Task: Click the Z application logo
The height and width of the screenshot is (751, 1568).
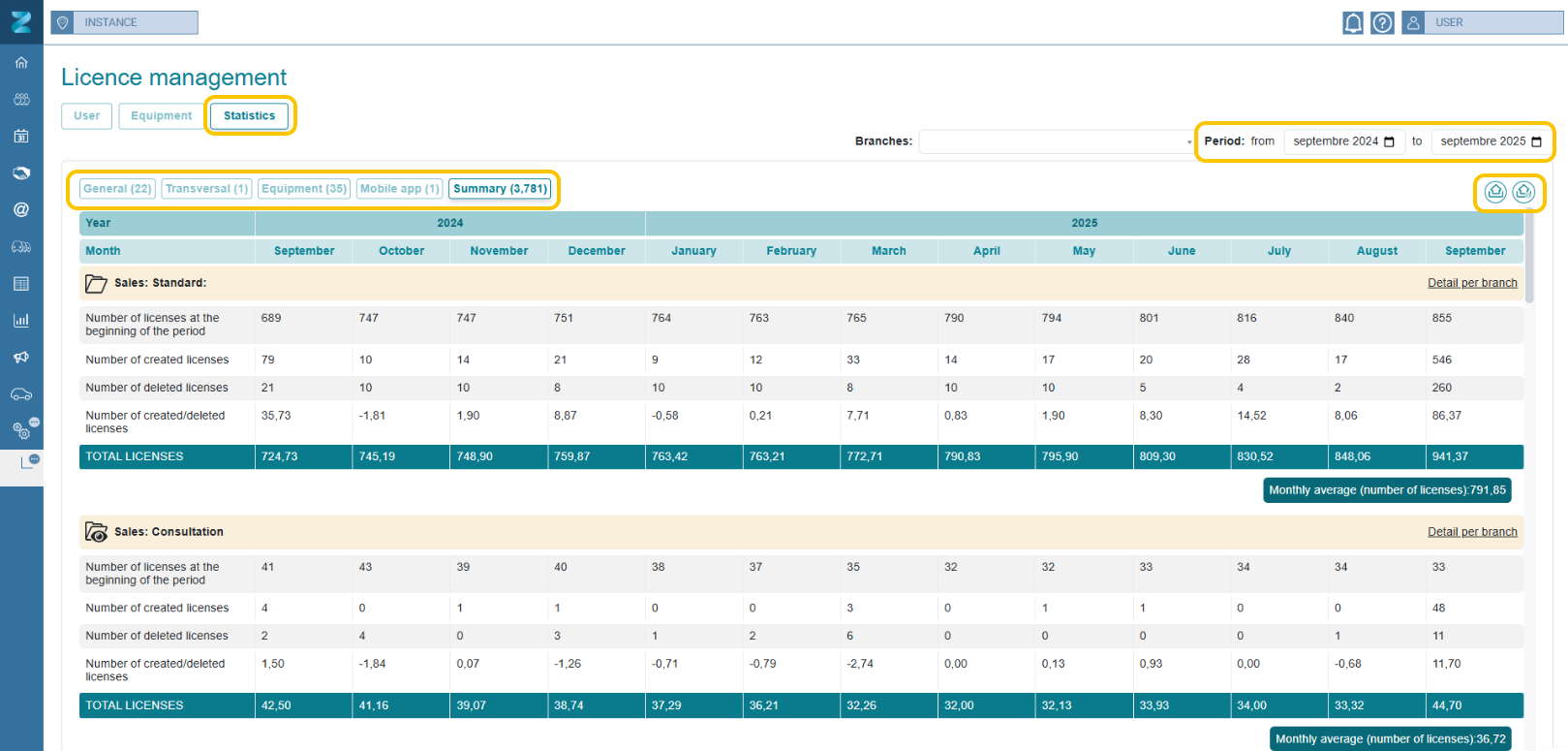Action: pyautogui.click(x=21, y=21)
